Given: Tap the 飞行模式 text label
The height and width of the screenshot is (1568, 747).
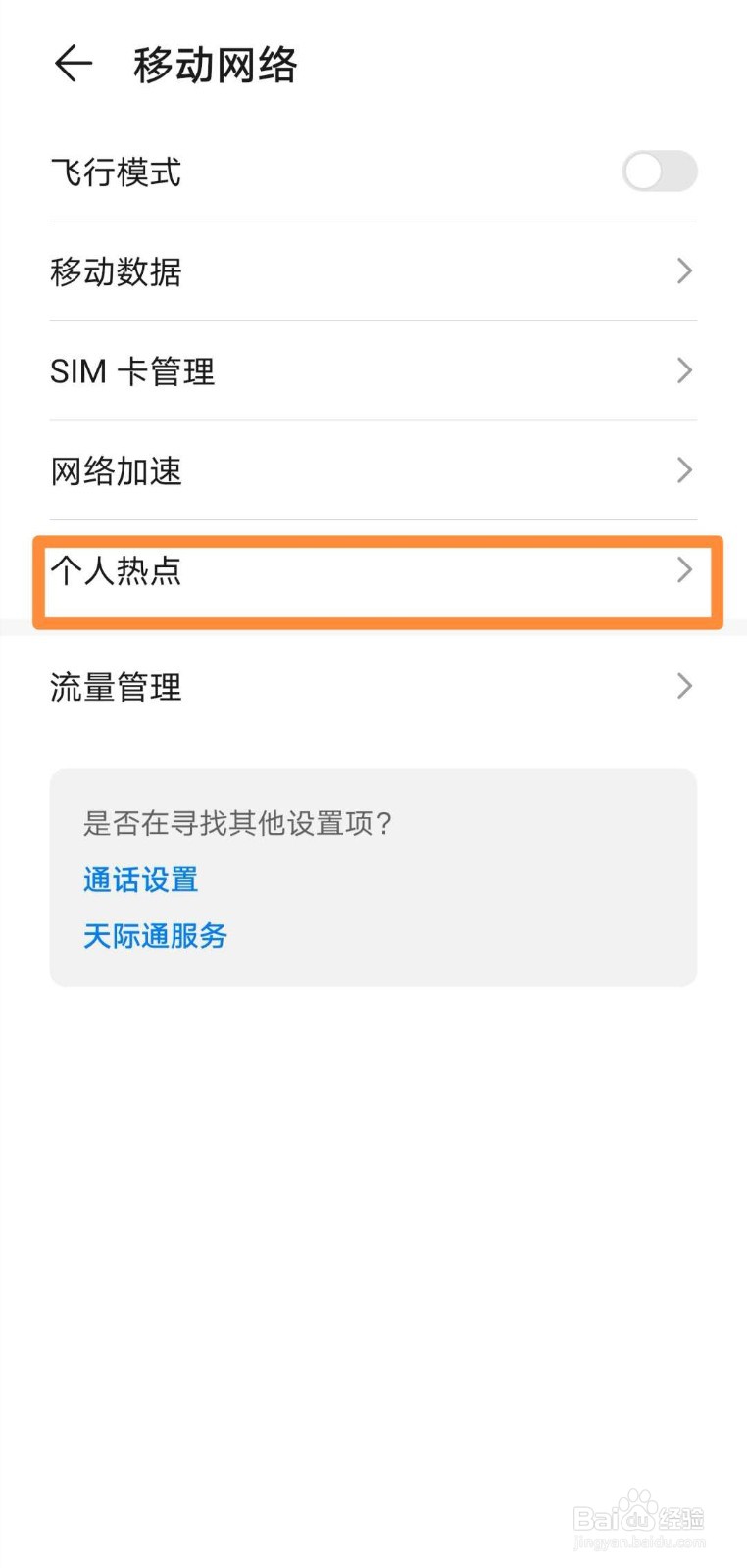Looking at the screenshot, I should tap(116, 172).
